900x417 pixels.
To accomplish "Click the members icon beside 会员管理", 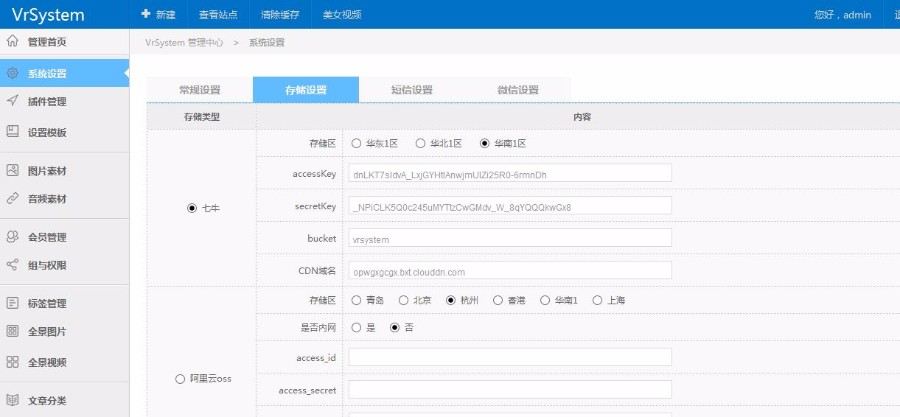I will tap(12, 237).
